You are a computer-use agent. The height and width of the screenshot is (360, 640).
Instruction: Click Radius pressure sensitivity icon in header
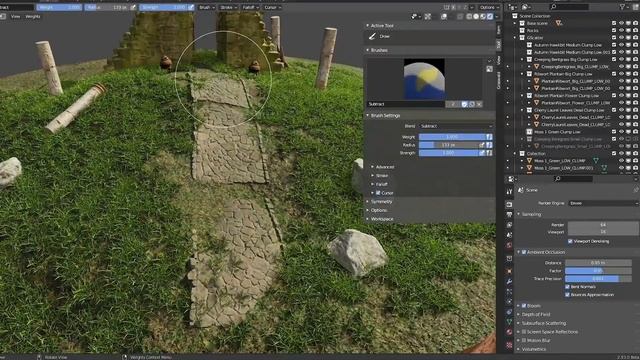click(133, 7)
